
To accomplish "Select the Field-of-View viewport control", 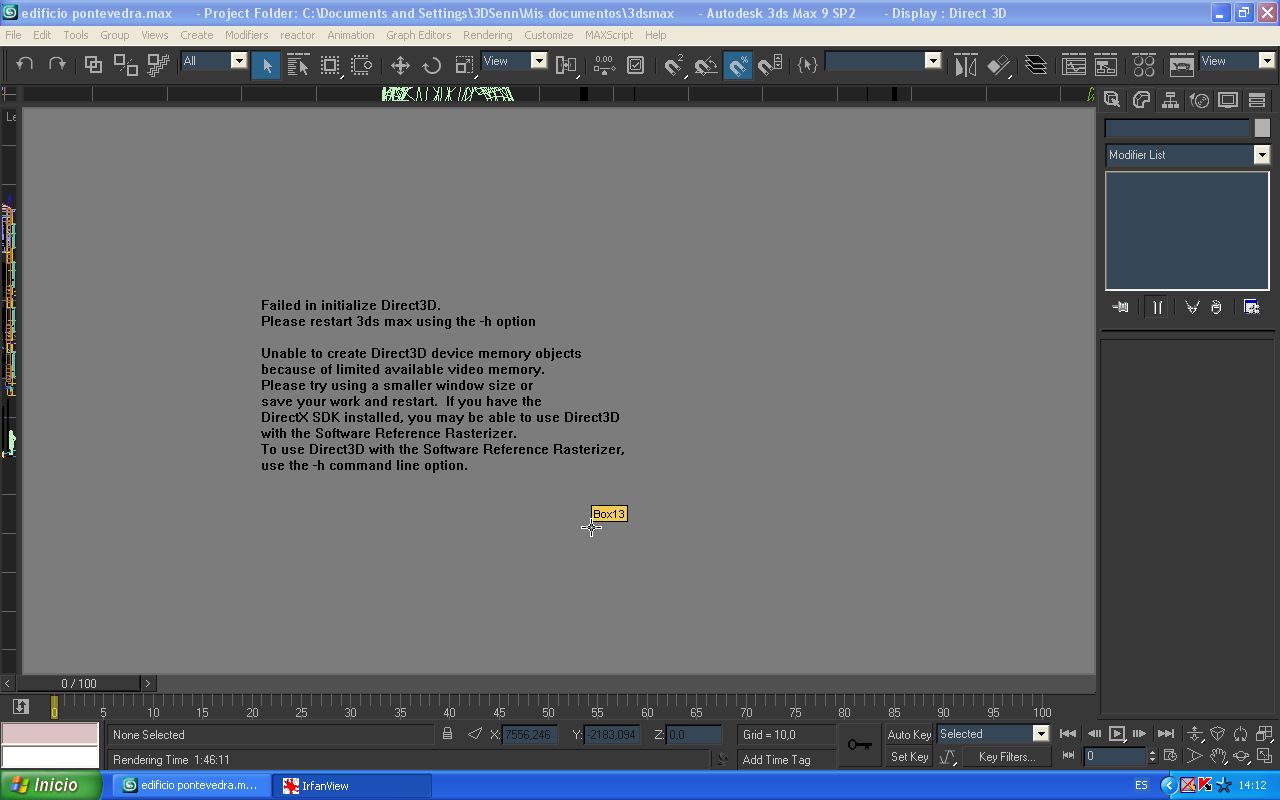I will point(1195,756).
